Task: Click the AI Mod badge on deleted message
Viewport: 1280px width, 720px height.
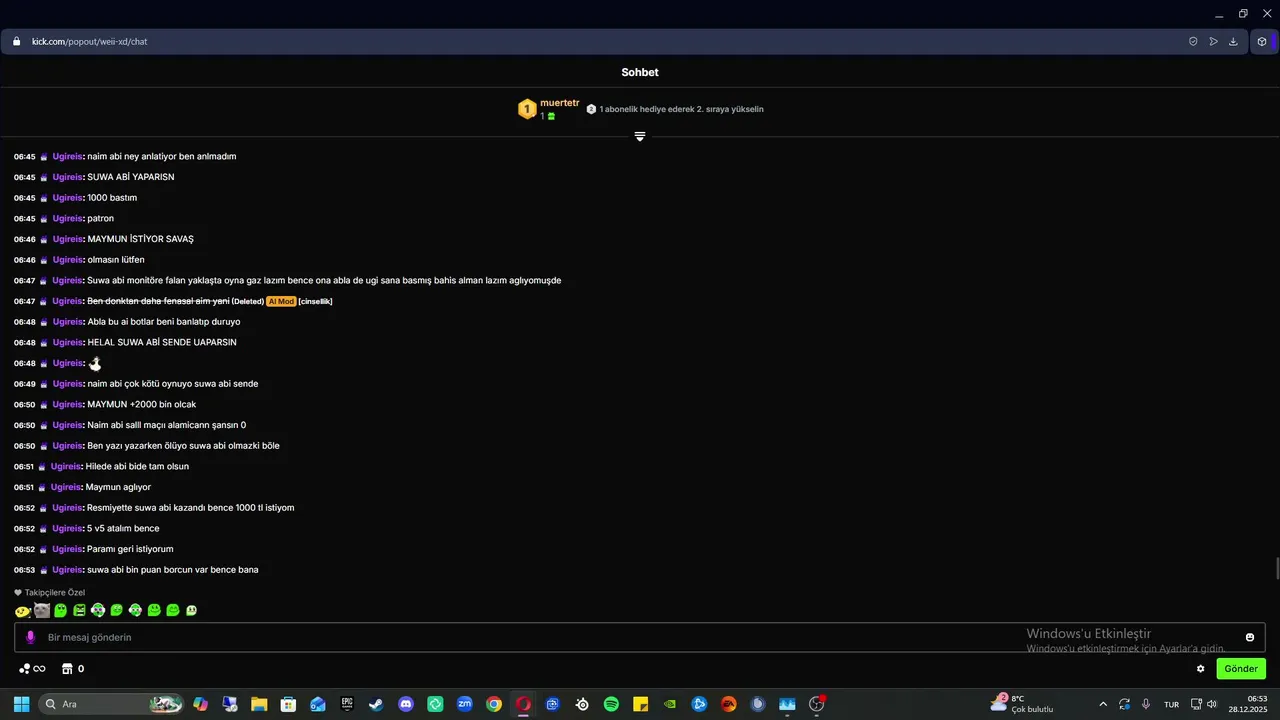Action: pos(281,301)
